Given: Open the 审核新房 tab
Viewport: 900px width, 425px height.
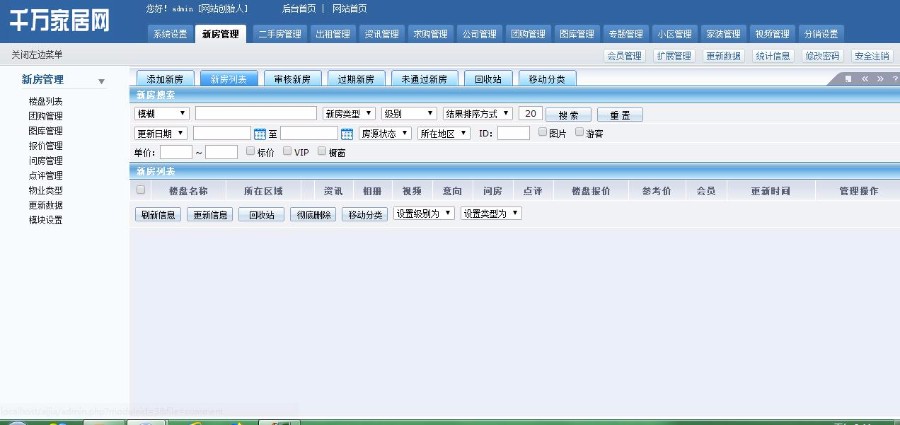Looking at the screenshot, I should pyautogui.click(x=292, y=79).
